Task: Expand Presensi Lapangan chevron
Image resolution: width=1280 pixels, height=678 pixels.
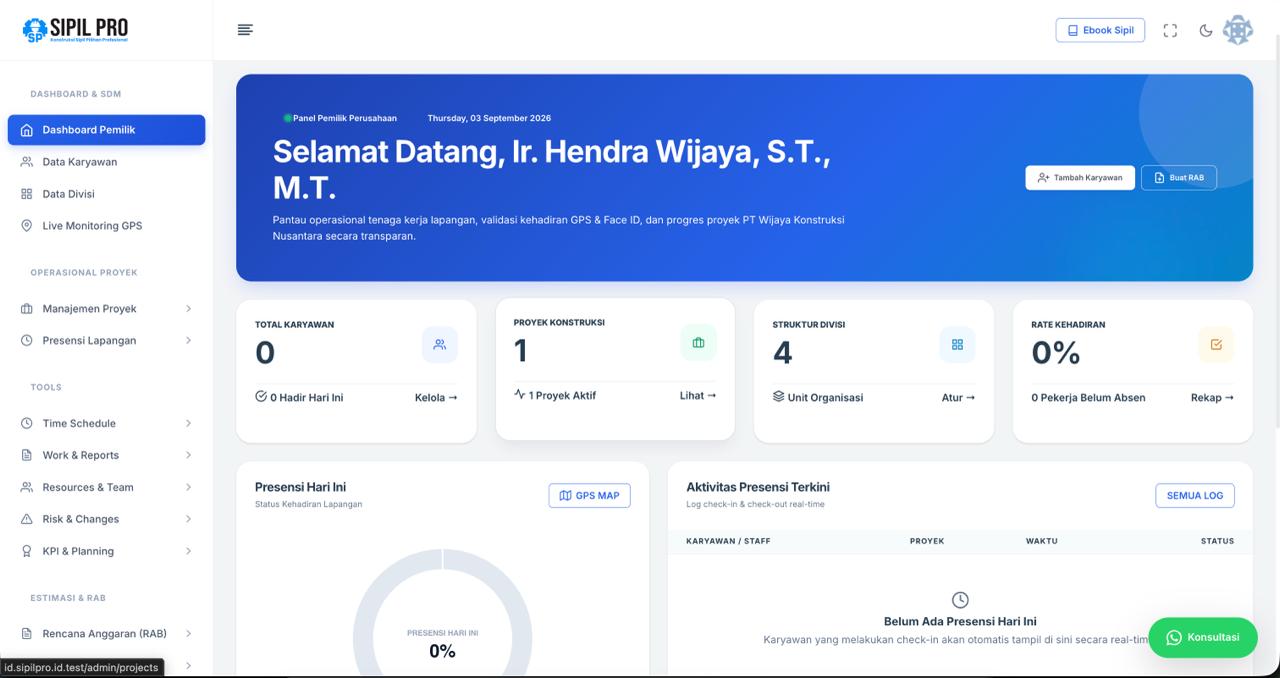Action: click(x=188, y=341)
